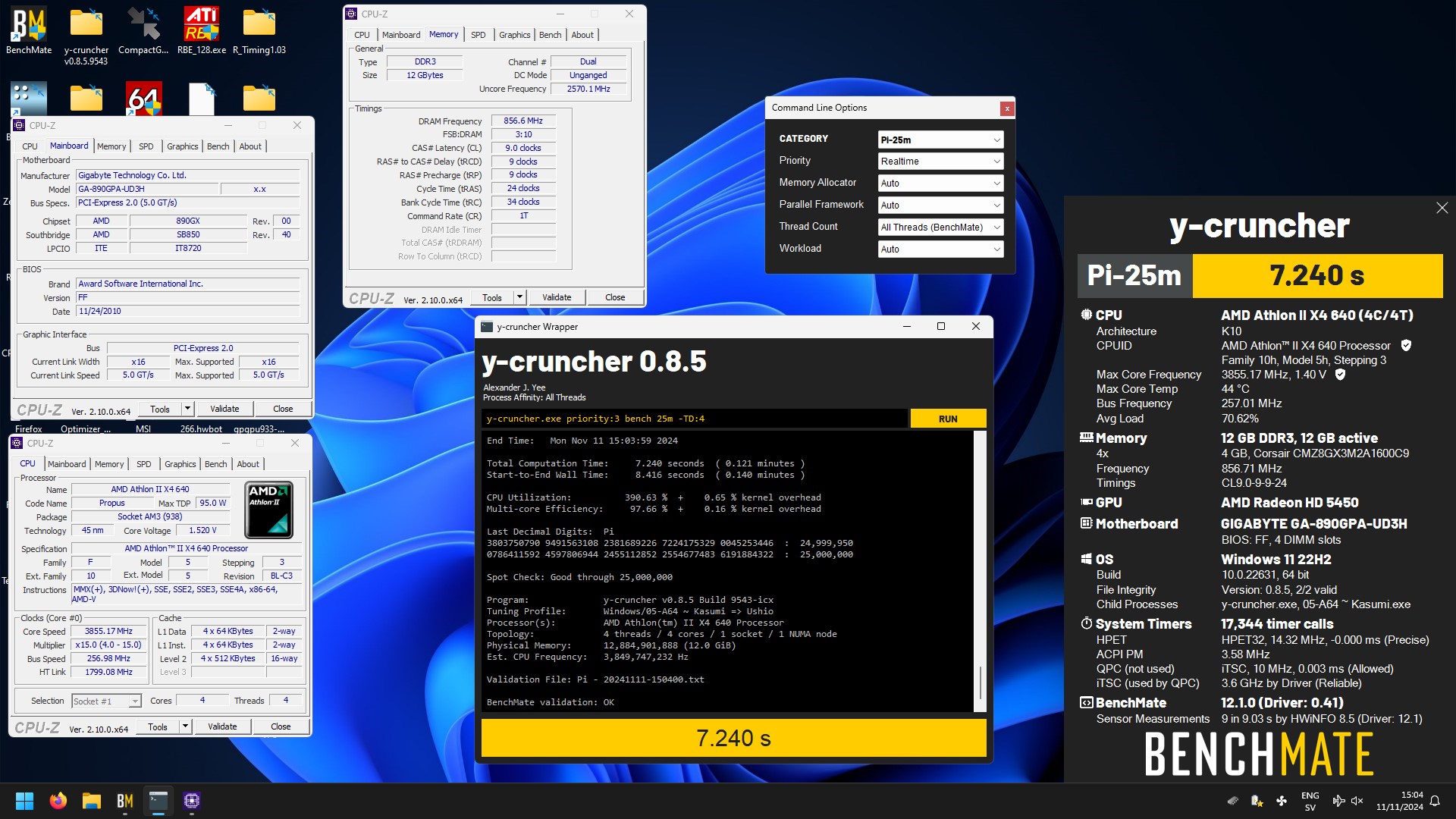This screenshot has width=1456, height=819.
Task: Click the AMD Athlon II processor logo
Action: click(x=269, y=511)
